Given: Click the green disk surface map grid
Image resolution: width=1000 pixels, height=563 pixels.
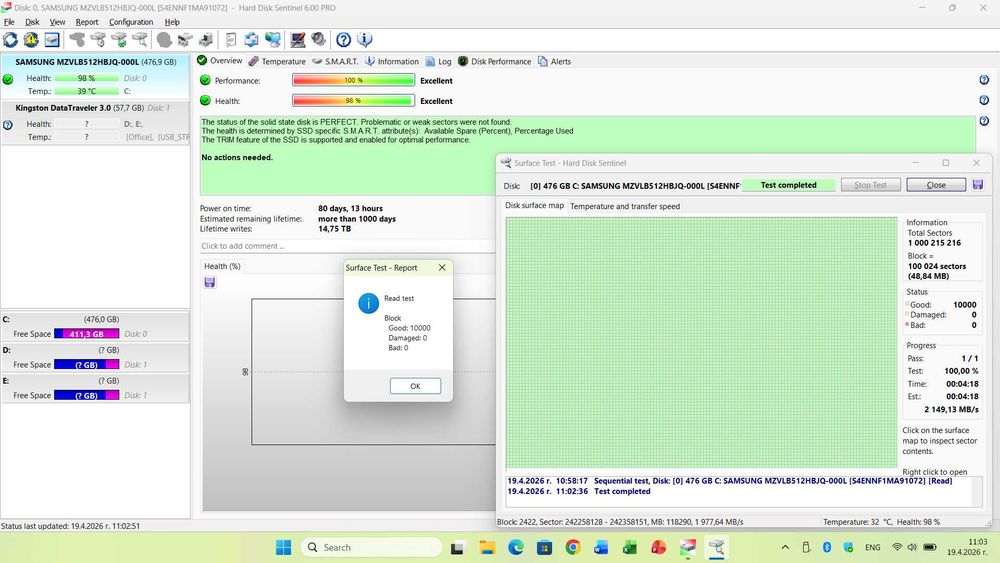Looking at the screenshot, I should click(x=702, y=343).
